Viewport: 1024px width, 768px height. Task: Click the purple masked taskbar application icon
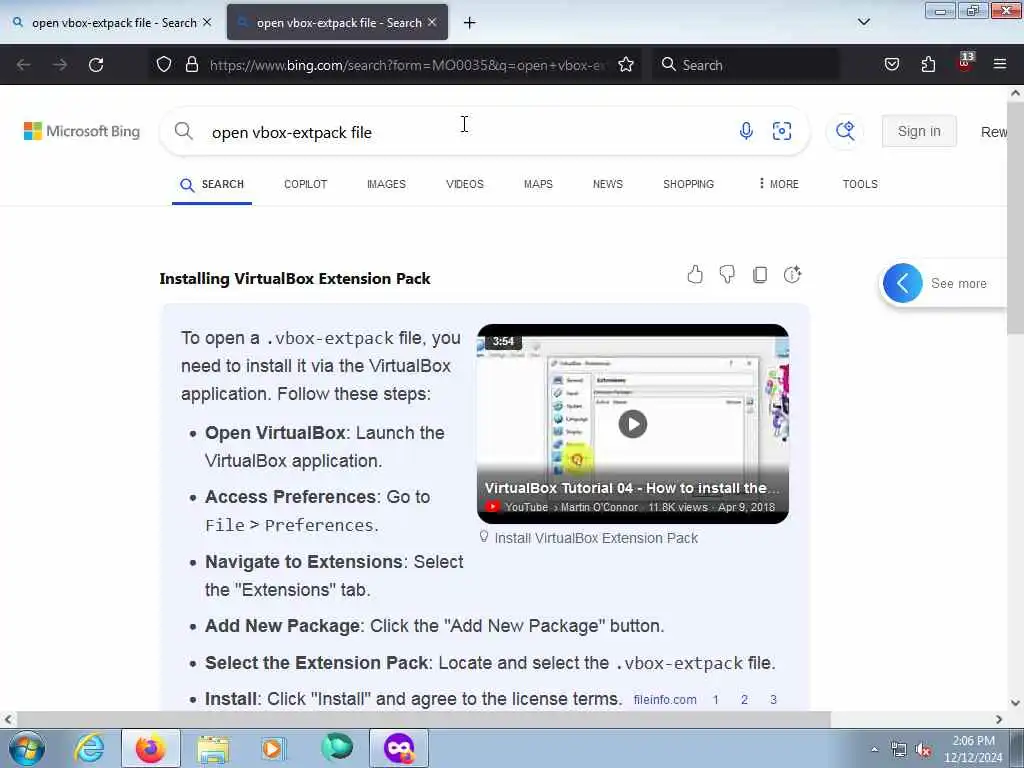coord(399,748)
